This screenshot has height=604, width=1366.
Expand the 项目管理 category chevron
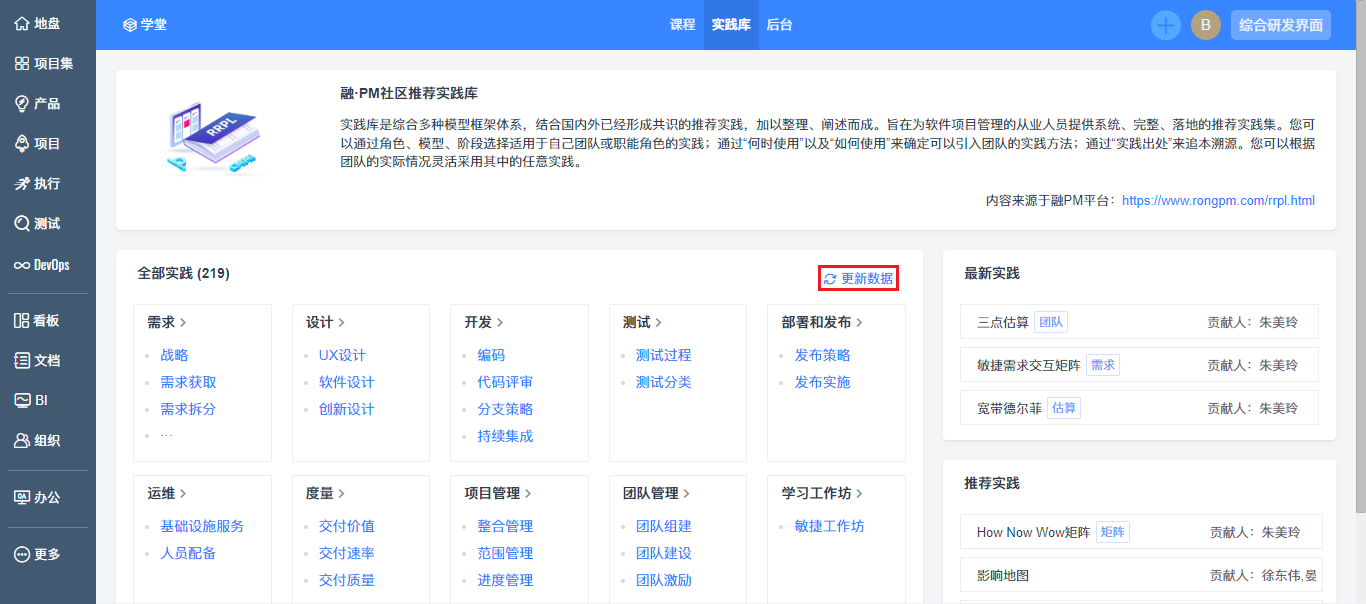click(528, 494)
